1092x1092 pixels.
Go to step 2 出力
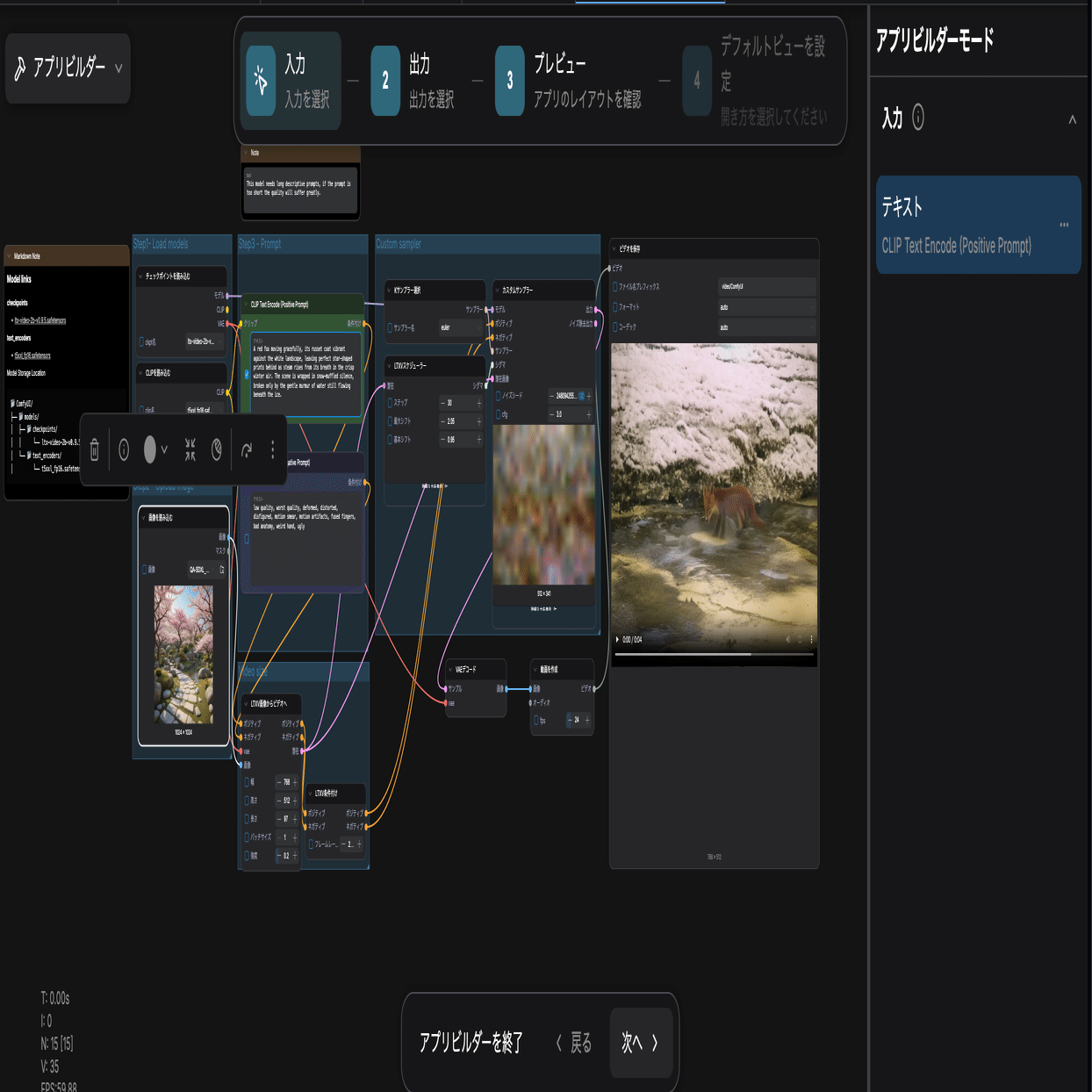[x=414, y=81]
